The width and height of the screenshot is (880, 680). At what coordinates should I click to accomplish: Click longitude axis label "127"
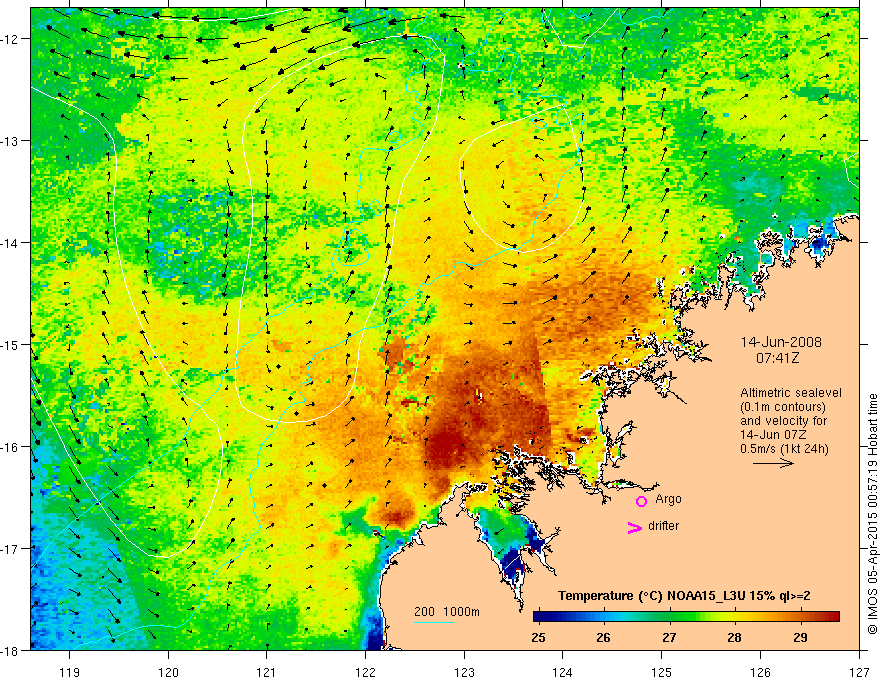[859, 672]
